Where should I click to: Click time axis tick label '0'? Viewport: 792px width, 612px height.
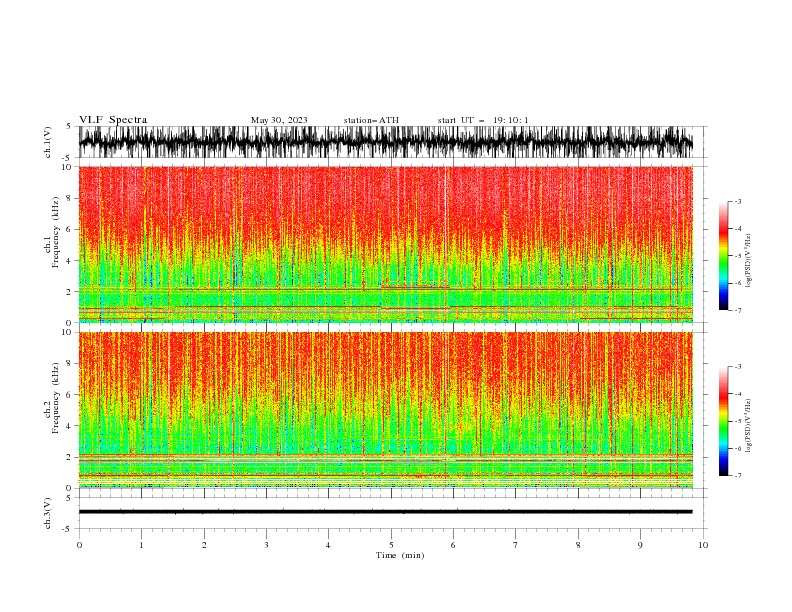pos(79,545)
